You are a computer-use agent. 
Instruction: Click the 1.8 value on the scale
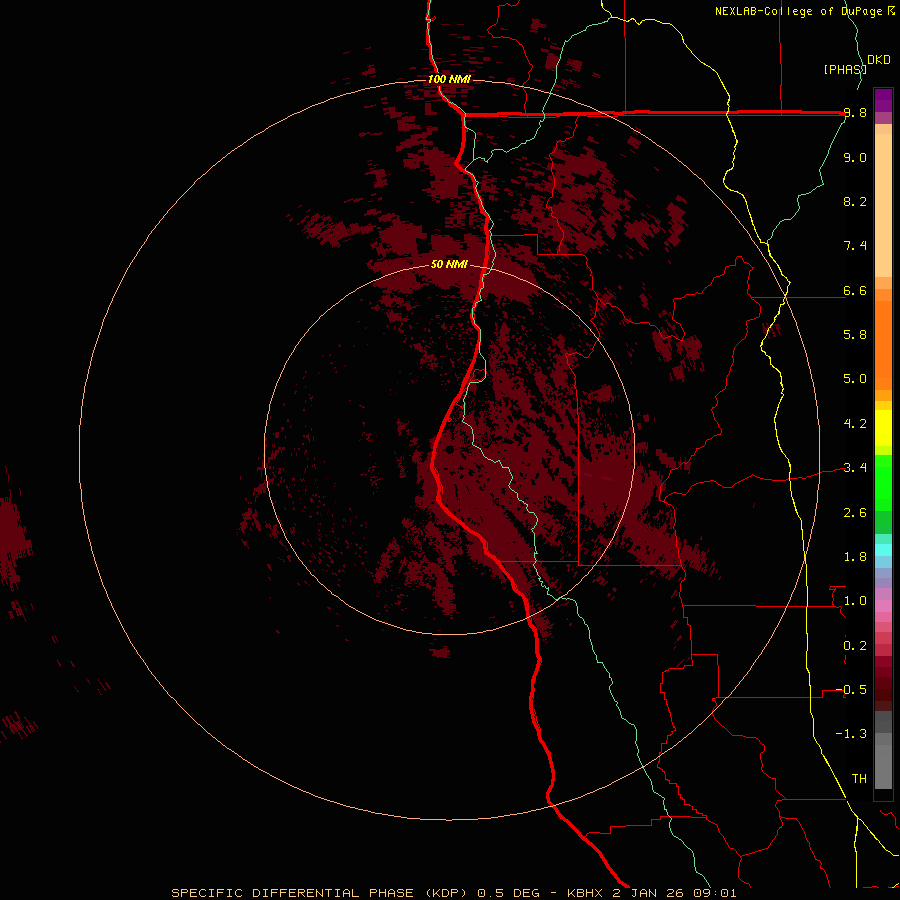[x=855, y=557]
